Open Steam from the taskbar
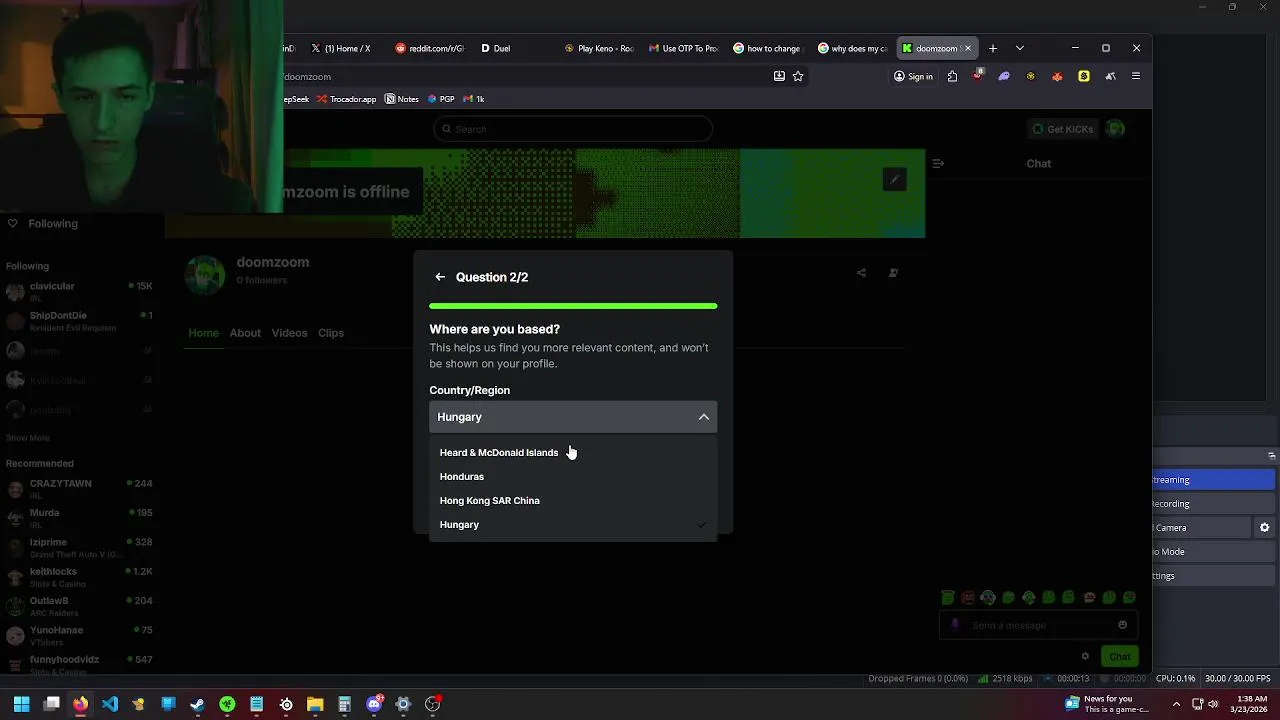The width and height of the screenshot is (1280, 720). (198, 704)
